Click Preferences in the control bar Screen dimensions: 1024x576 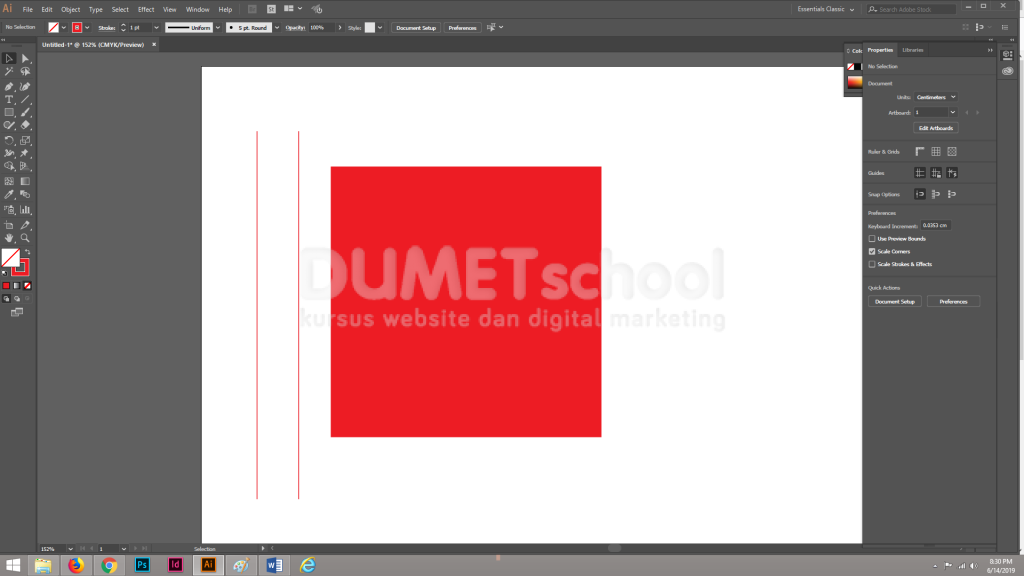pos(462,27)
